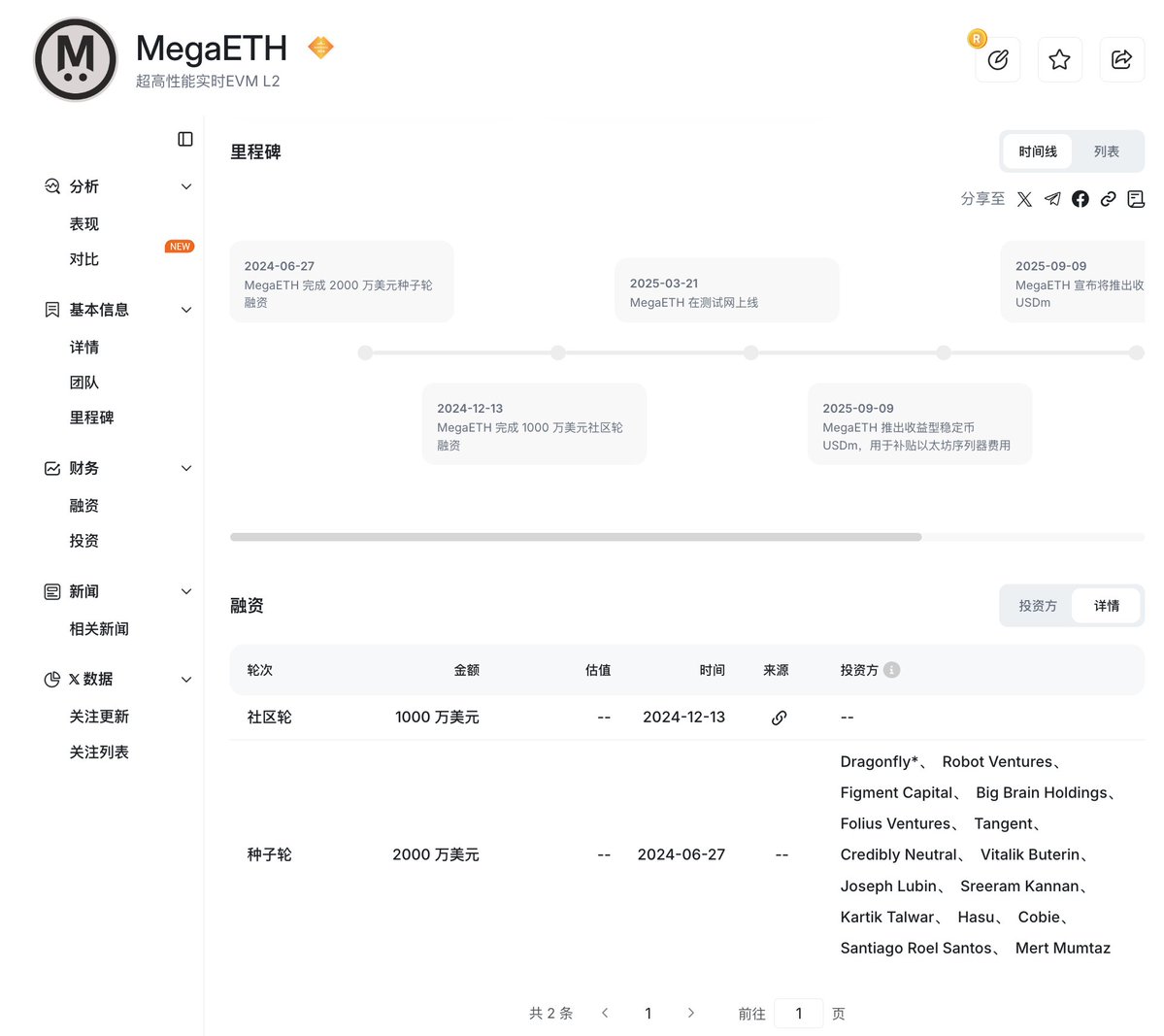Switch funding view to 投资方
This screenshot has height=1036, width=1164.
(x=1037, y=606)
